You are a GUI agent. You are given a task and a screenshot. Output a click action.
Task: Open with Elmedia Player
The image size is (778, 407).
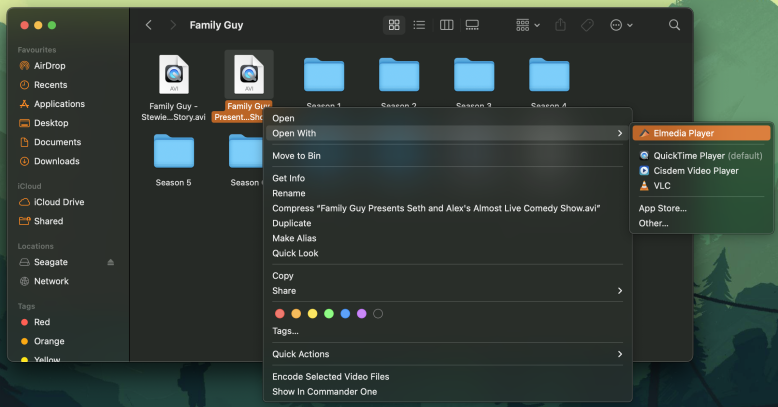[x=702, y=133]
